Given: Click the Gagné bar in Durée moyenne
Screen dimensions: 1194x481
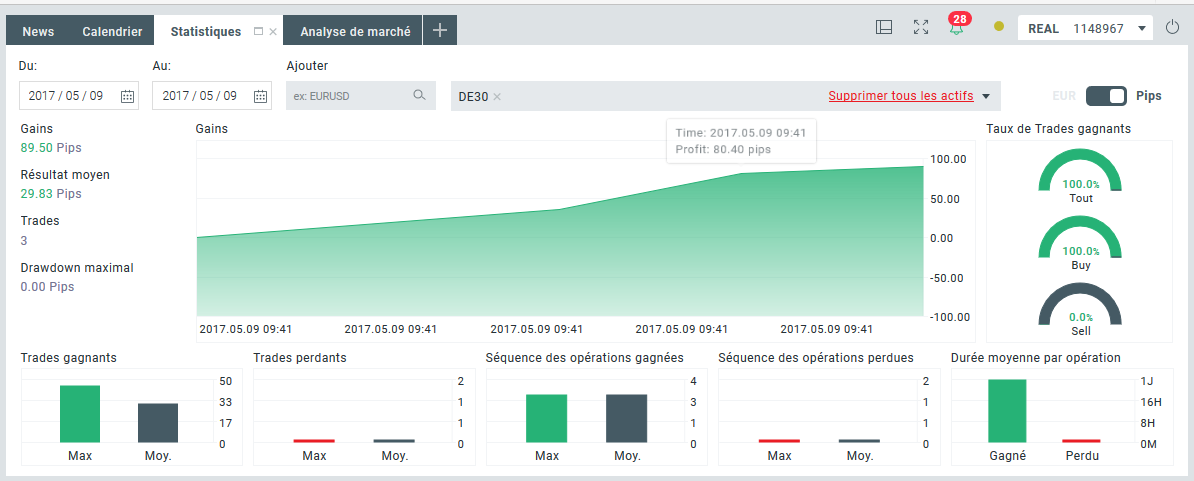Looking at the screenshot, I should 1007,410.
